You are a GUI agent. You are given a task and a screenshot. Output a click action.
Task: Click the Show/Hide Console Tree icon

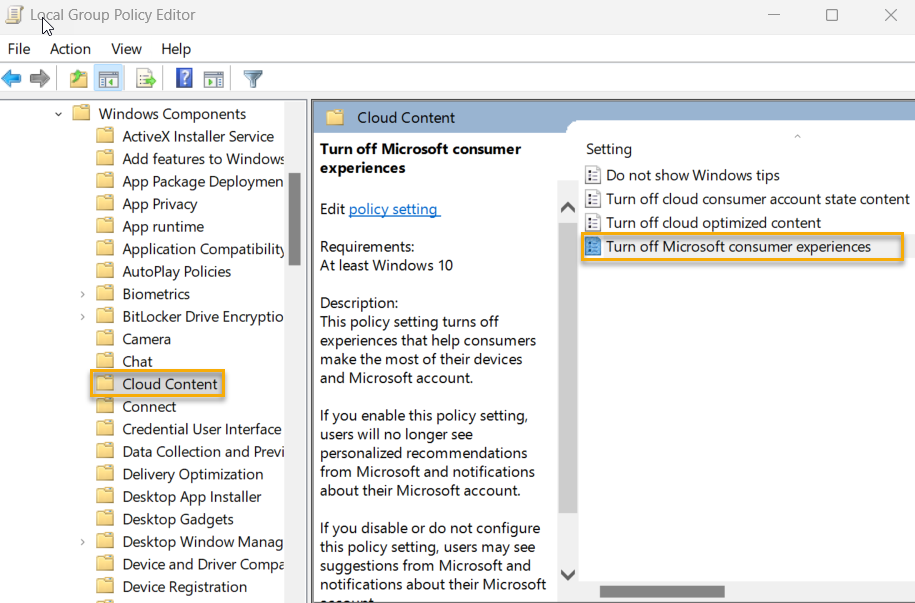click(x=109, y=78)
